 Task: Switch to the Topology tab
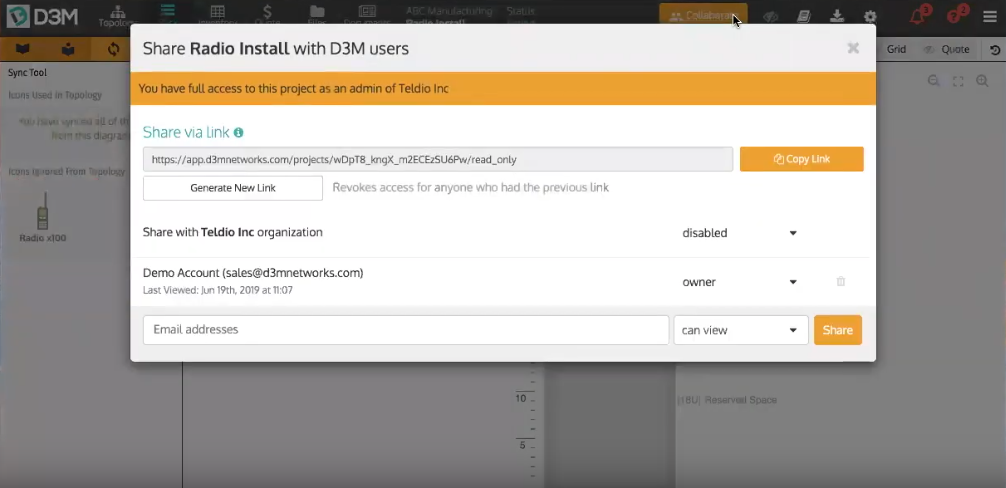pos(118,16)
